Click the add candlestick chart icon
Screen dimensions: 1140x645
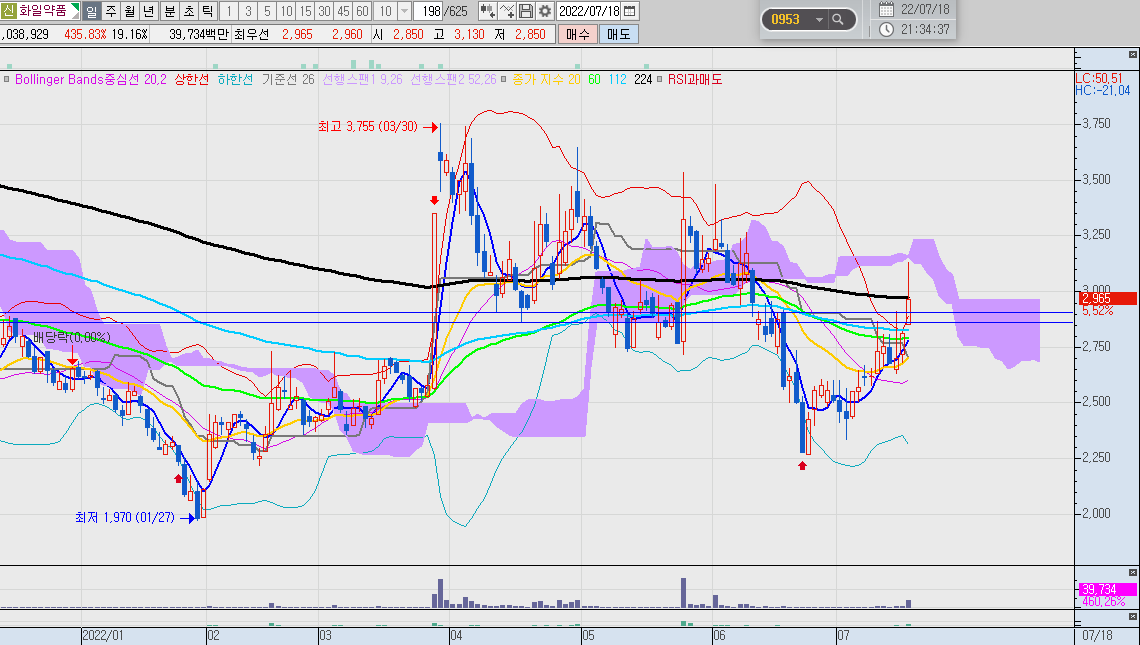488,11
